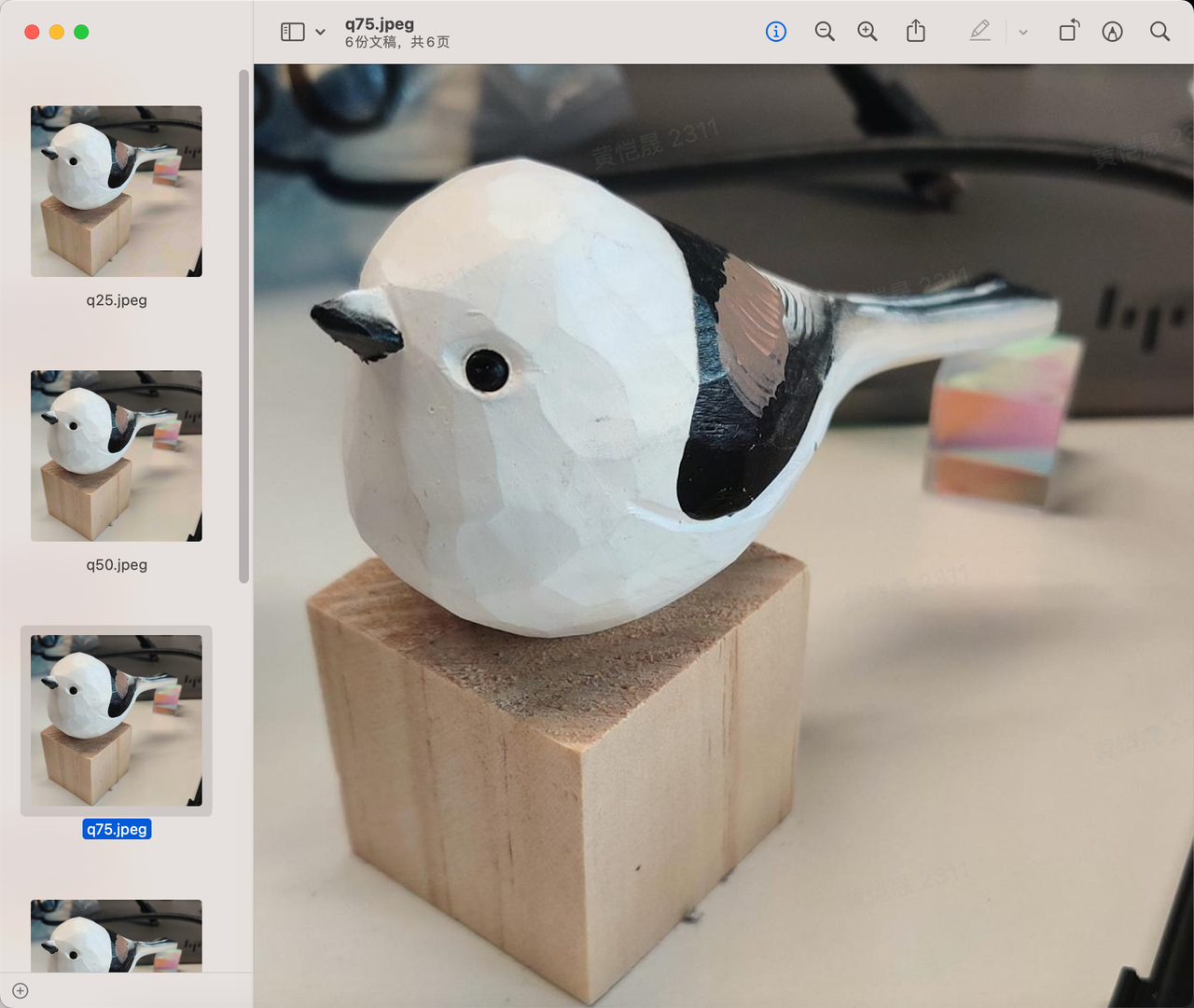Expand the Markup options dropdown arrow

coord(1023,33)
